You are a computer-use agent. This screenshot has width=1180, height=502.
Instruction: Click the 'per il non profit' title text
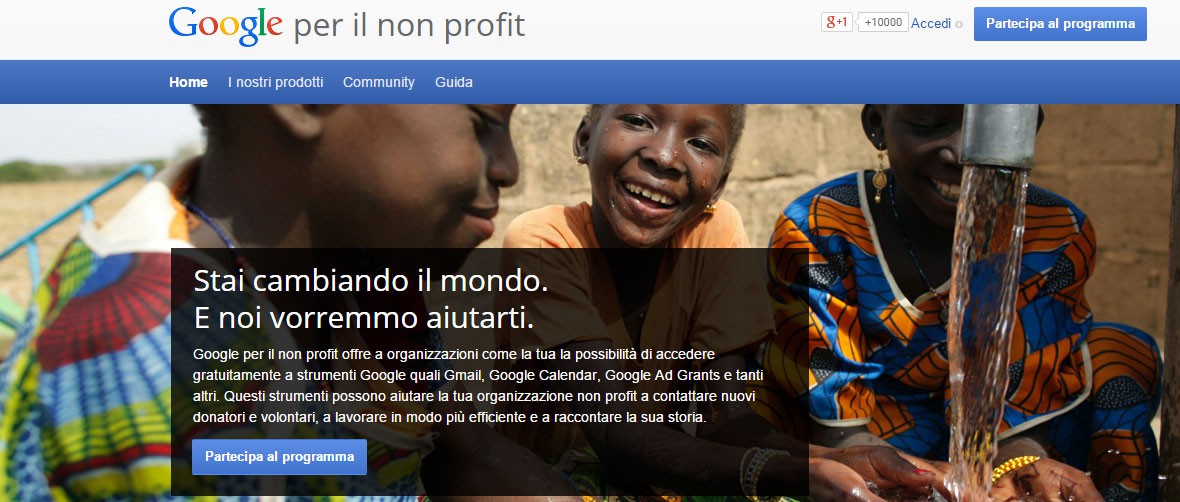[x=409, y=26]
